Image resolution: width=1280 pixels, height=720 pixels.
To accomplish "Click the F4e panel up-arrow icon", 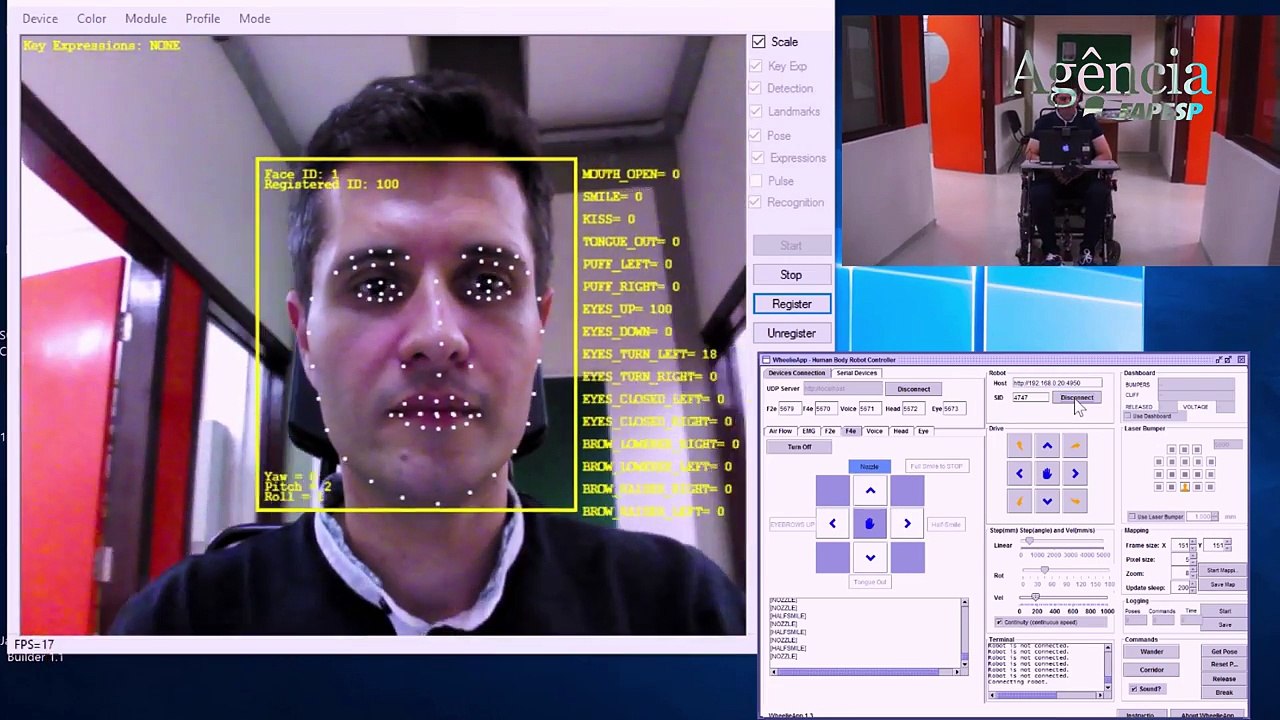I will [870, 490].
